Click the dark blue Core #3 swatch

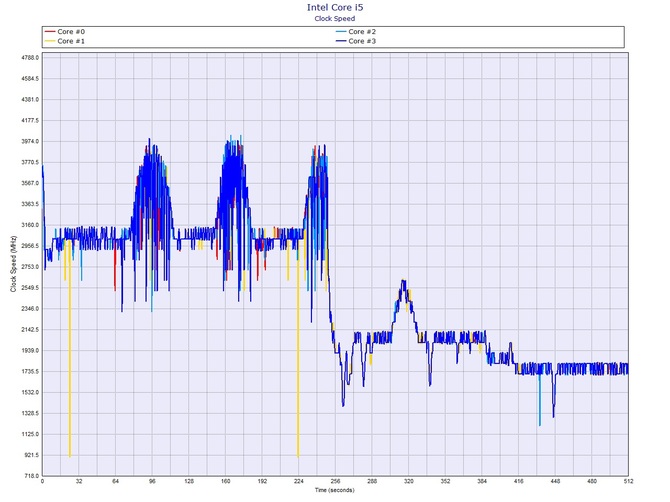(341, 41)
